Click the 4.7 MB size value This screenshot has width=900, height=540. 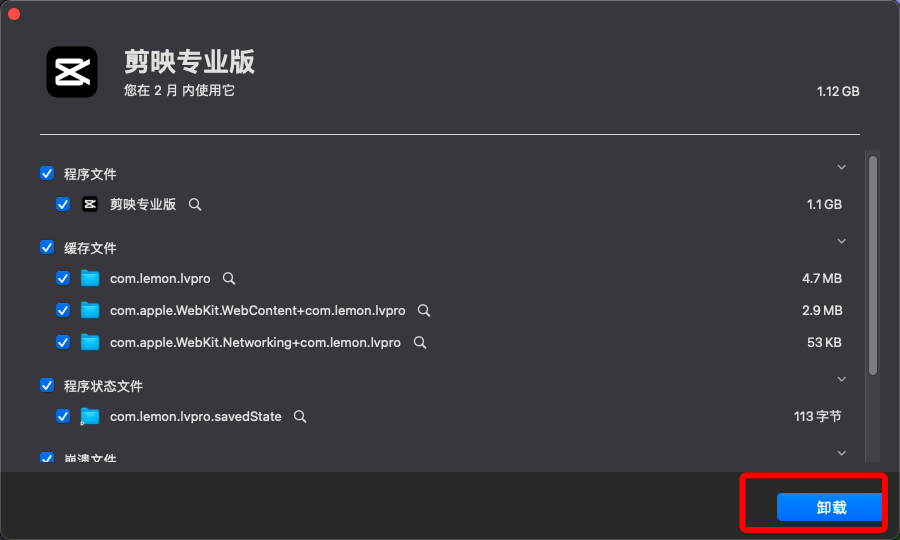click(x=822, y=278)
